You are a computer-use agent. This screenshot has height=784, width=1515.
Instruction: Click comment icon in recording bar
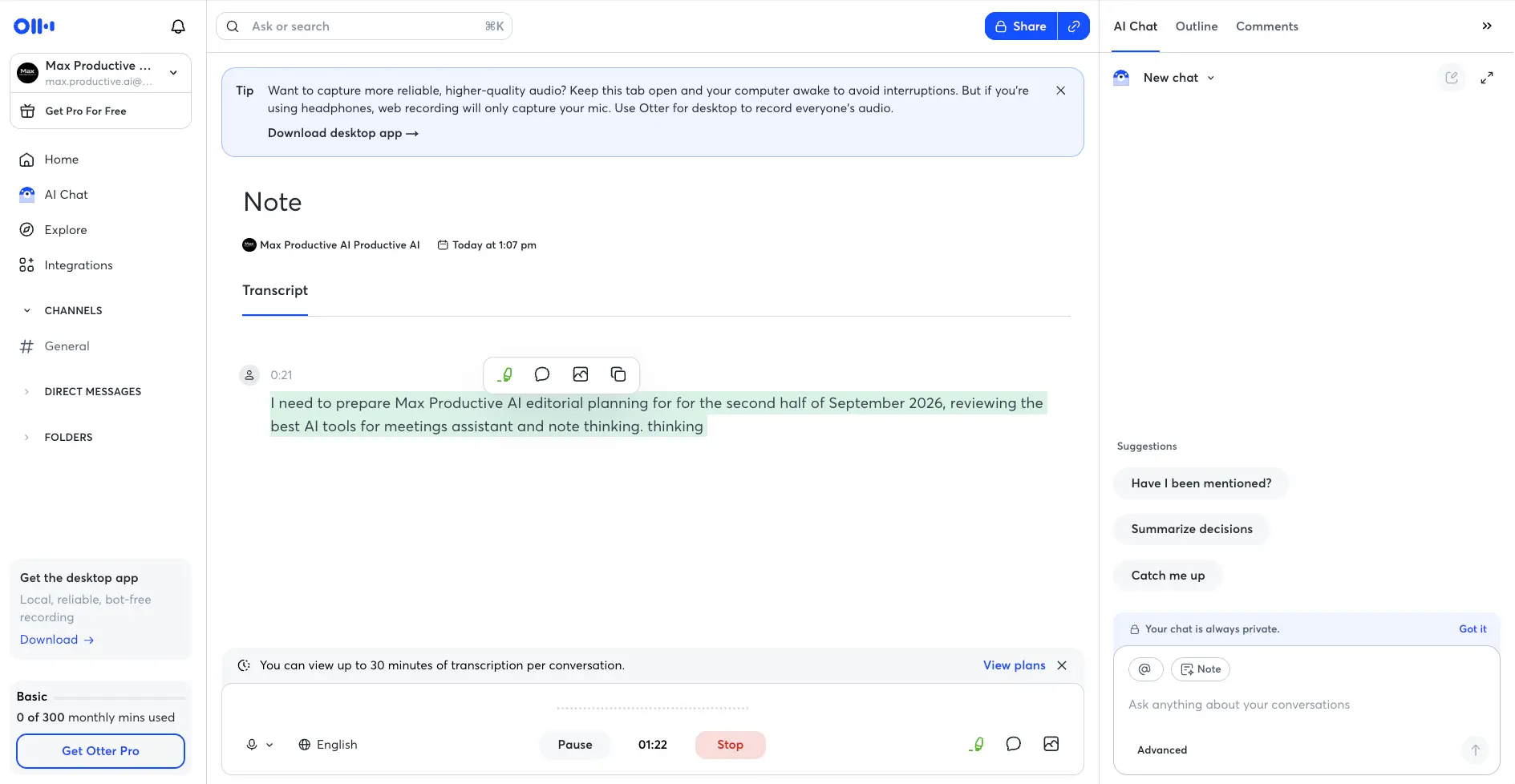1014,744
